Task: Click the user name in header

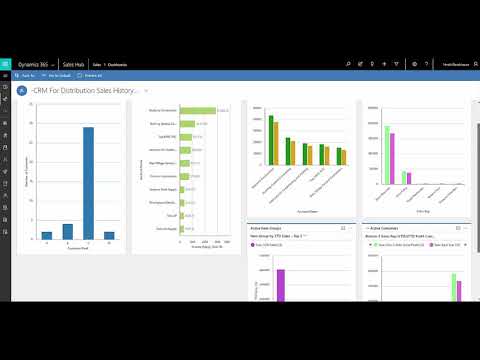Action: coord(456,64)
